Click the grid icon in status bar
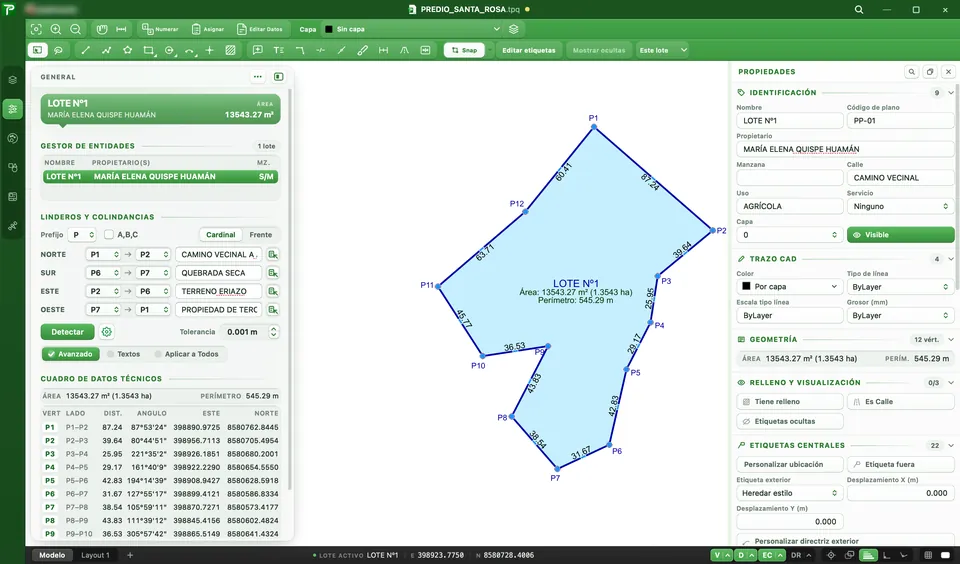Screen dimensions: 960x564 pos(928,555)
